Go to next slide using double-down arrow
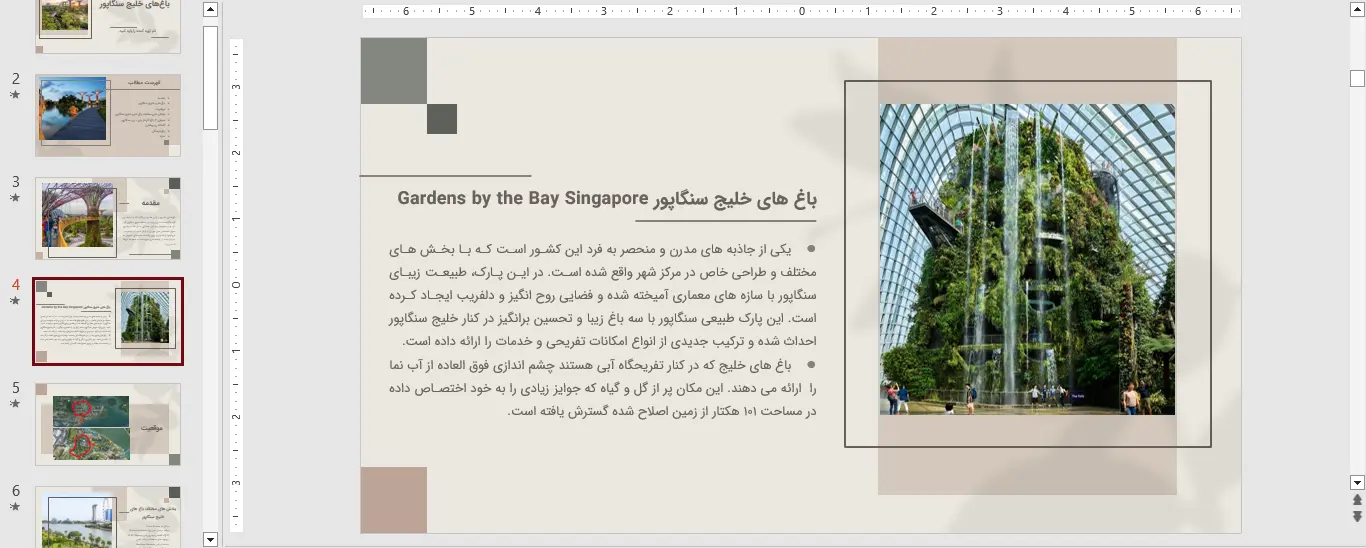 1357,516
